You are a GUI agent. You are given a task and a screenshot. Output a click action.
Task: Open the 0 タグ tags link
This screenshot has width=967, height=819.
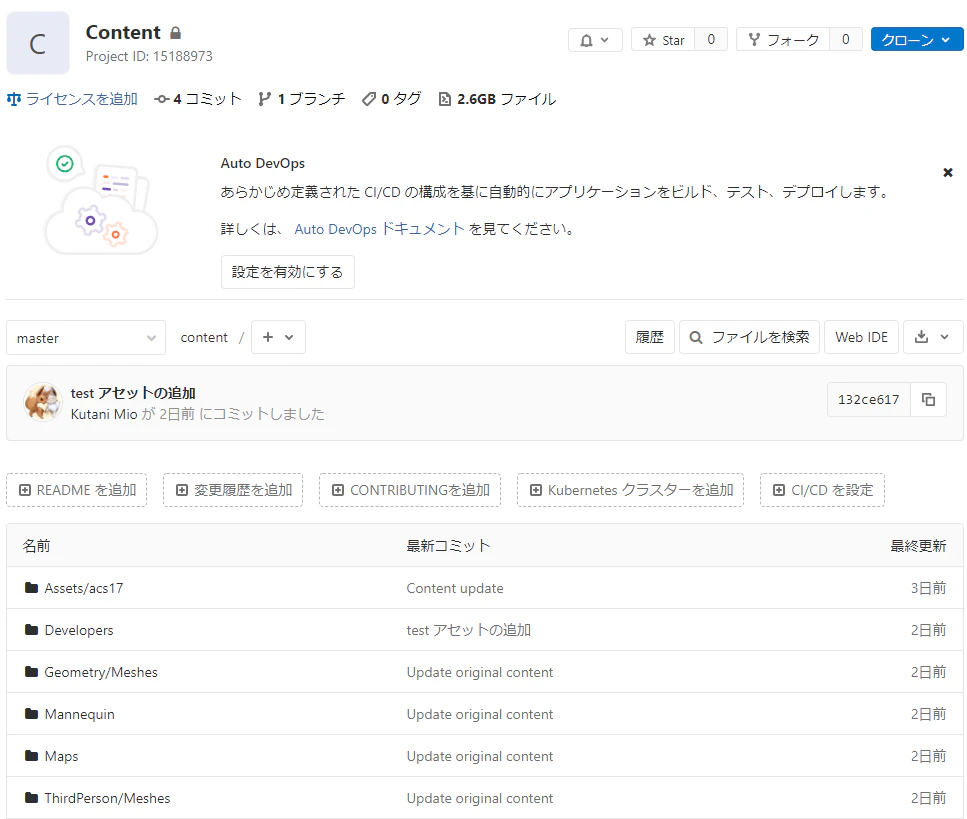pos(392,99)
